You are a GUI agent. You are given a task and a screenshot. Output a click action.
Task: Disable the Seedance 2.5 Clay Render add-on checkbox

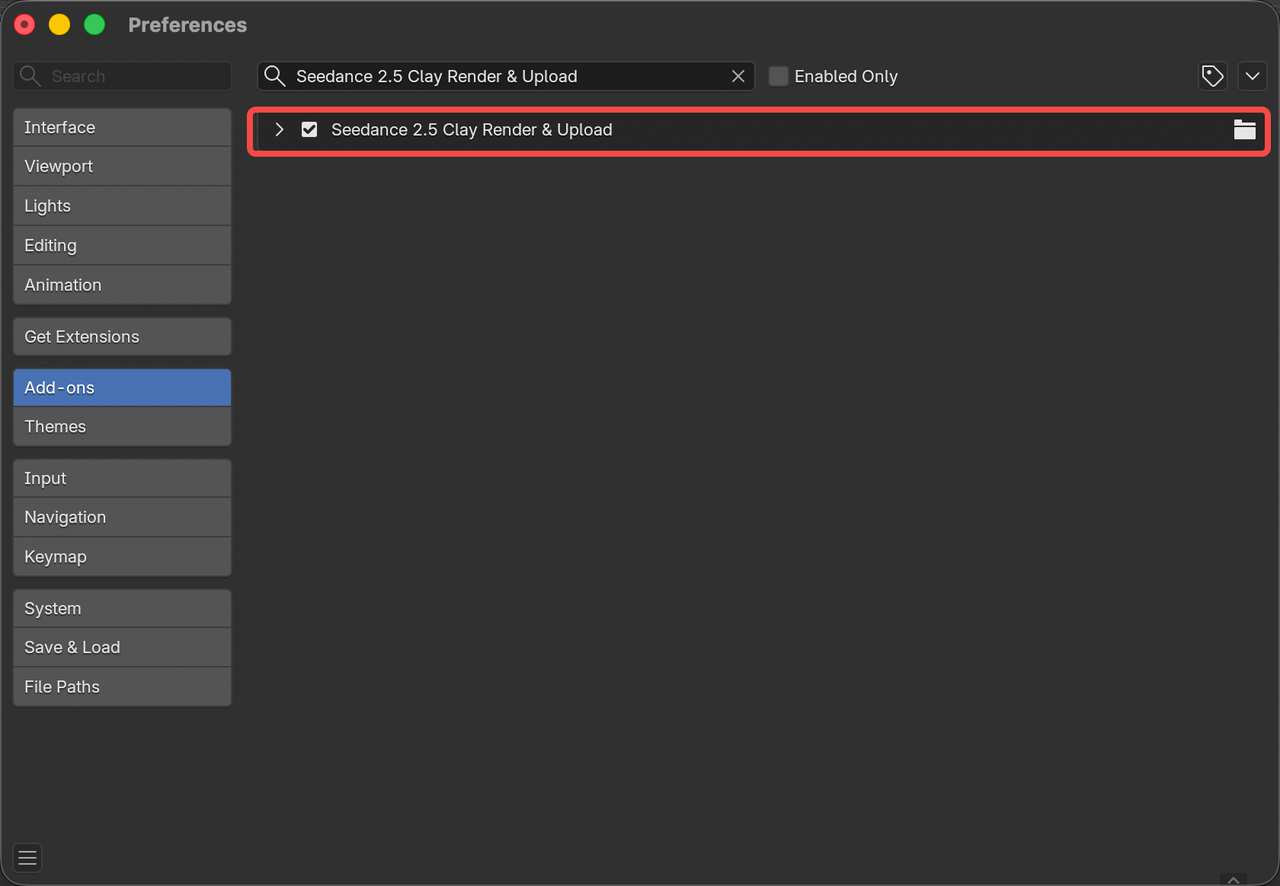(x=309, y=129)
